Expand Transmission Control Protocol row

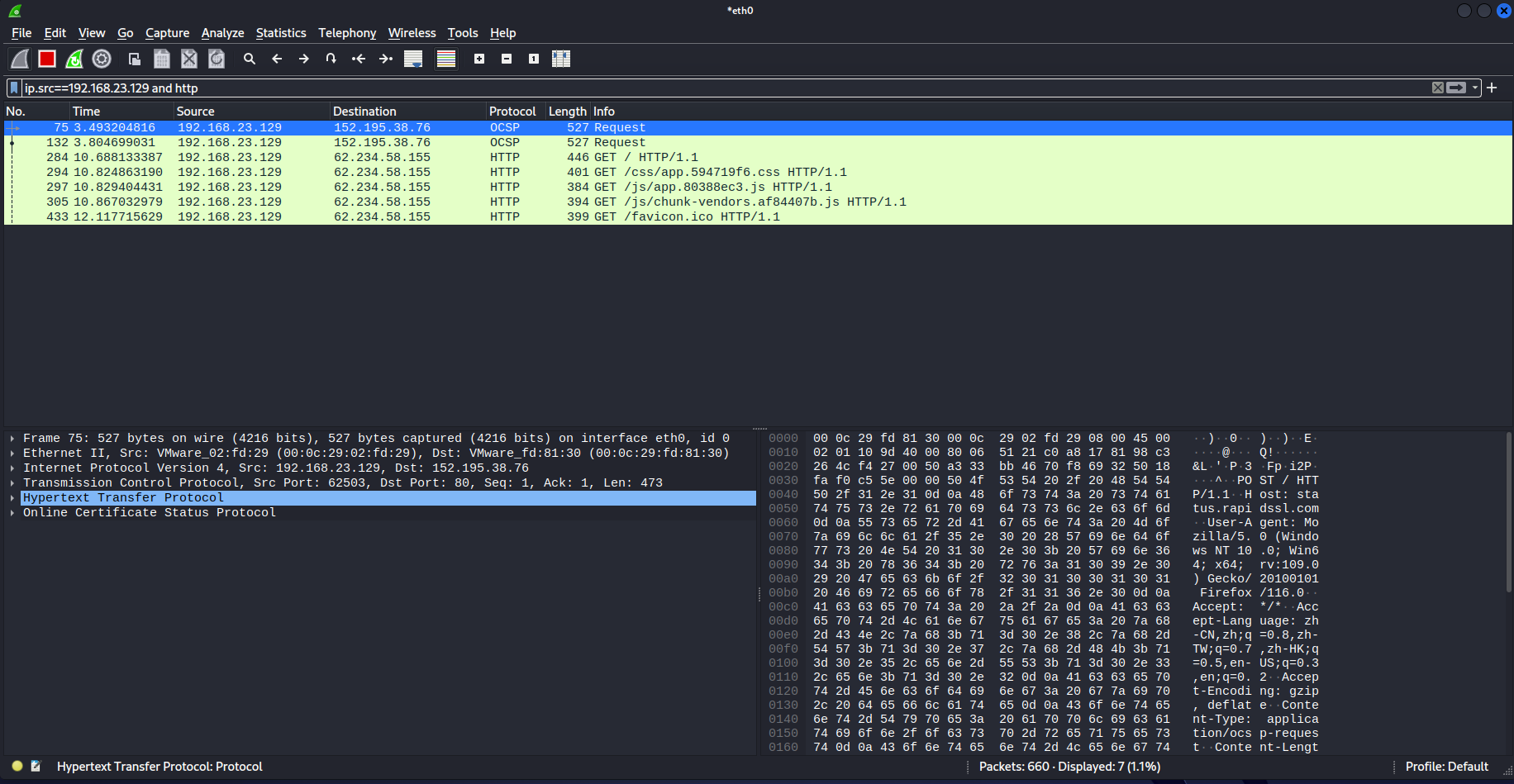click(x=12, y=483)
